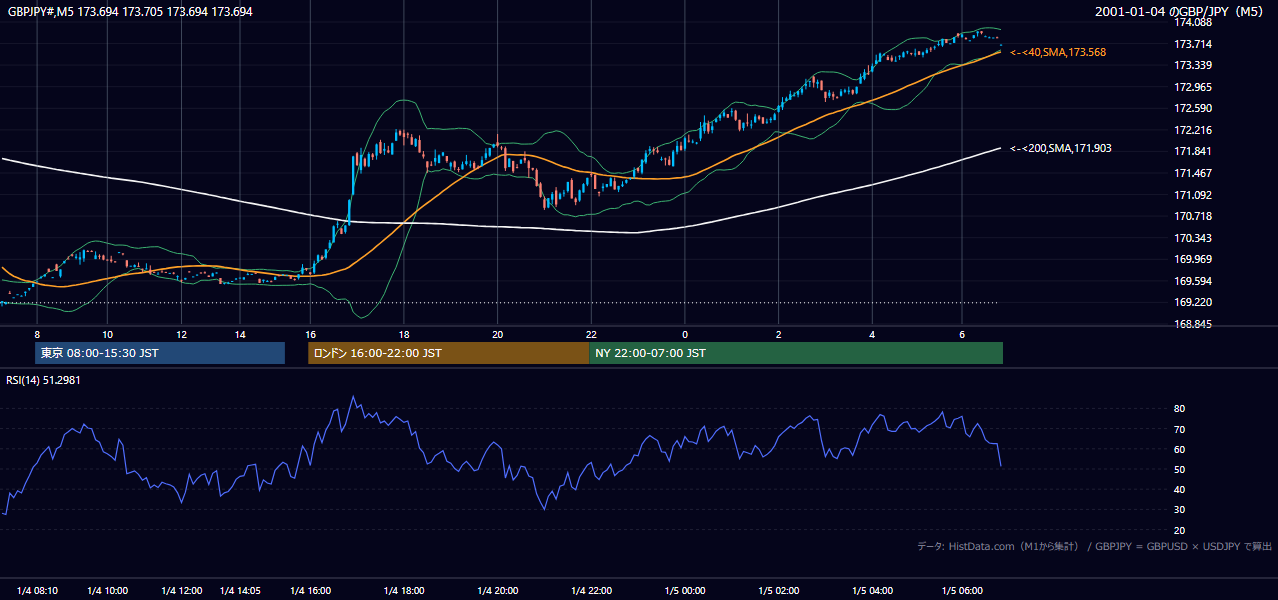
Task: Click the time label 1/4 16:00
Action: (x=310, y=591)
